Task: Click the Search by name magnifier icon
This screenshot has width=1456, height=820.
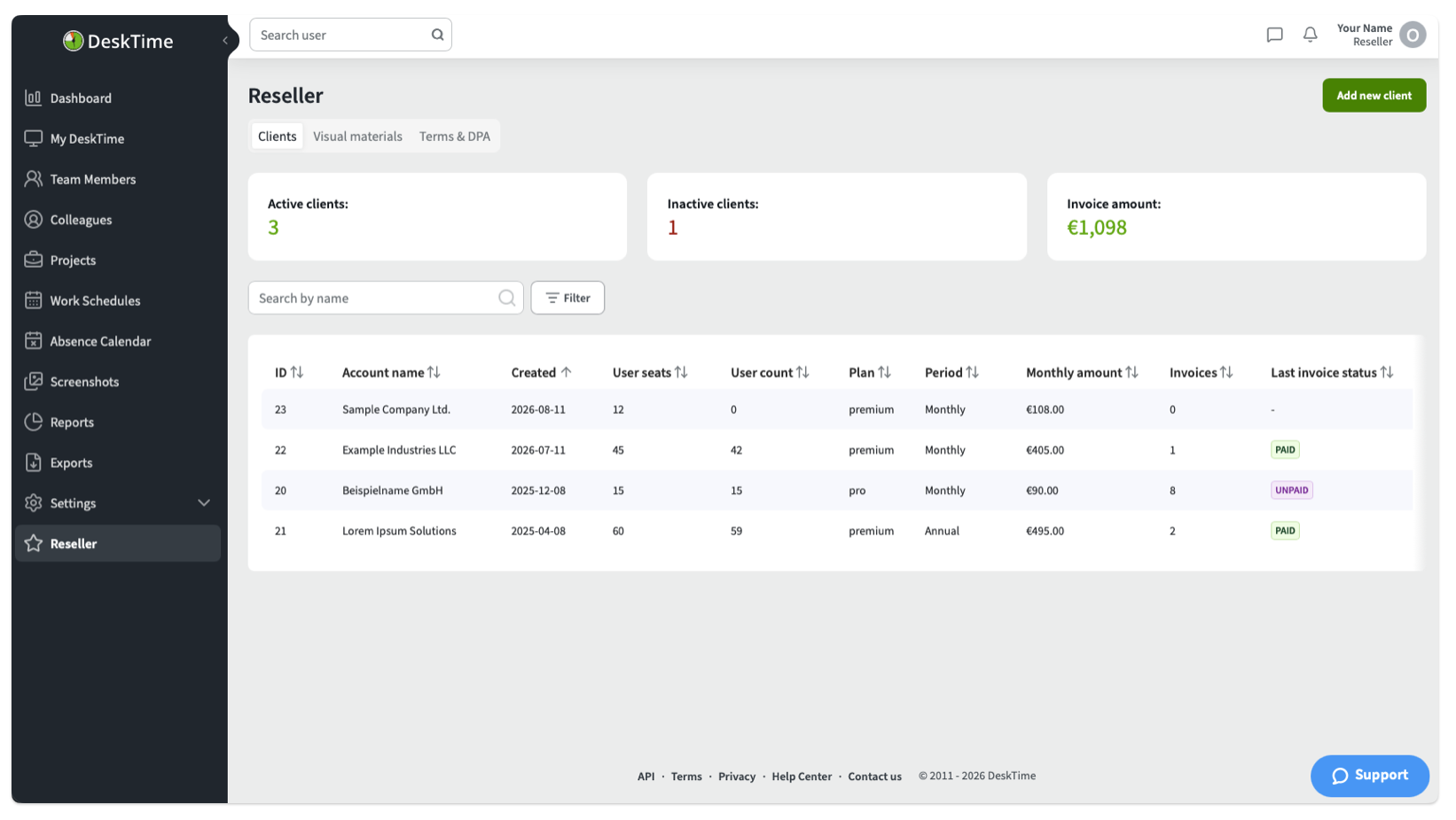Action: click(x=506, y=298)
